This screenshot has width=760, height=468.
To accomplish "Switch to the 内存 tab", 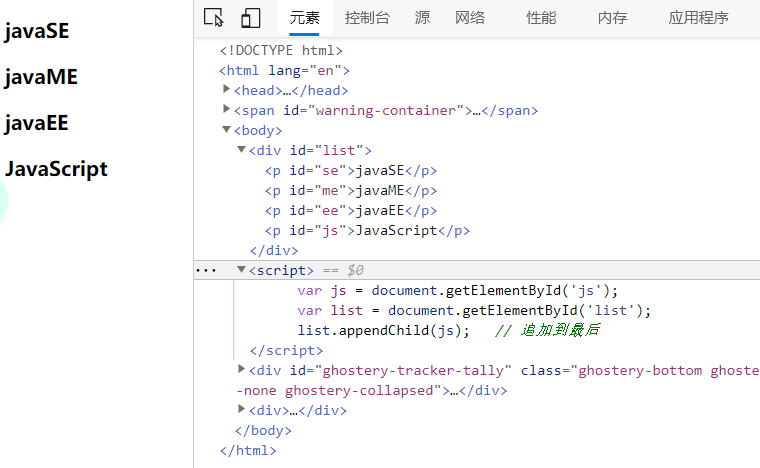I will click(x=612, y=17).
